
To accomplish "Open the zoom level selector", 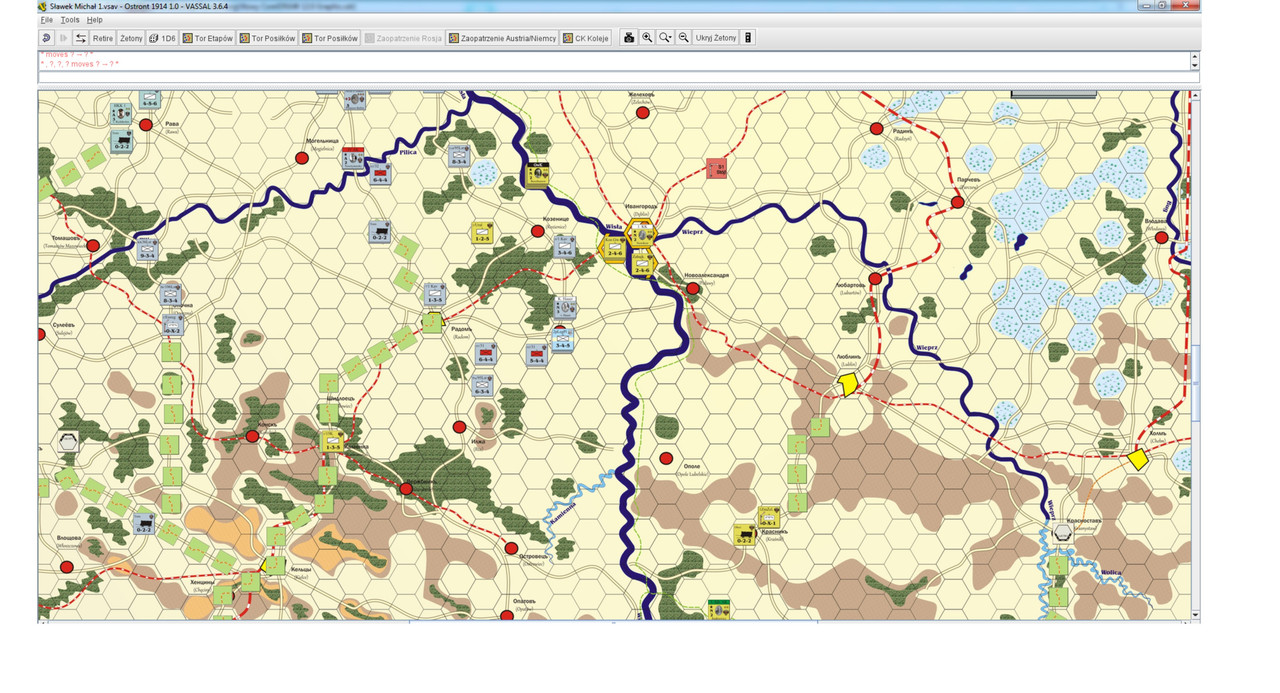I will (x=665, y=38).
